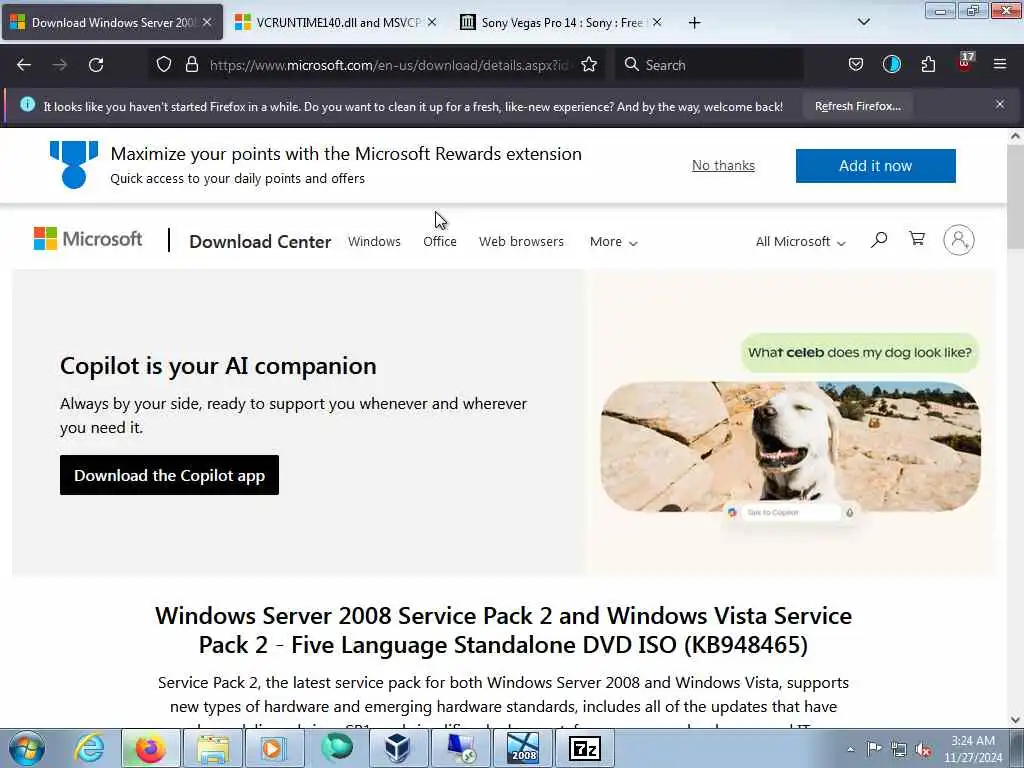Click the Refresh Firefox... button
The height and width of the screenshot is (768, 1024).
click(857, 106)
